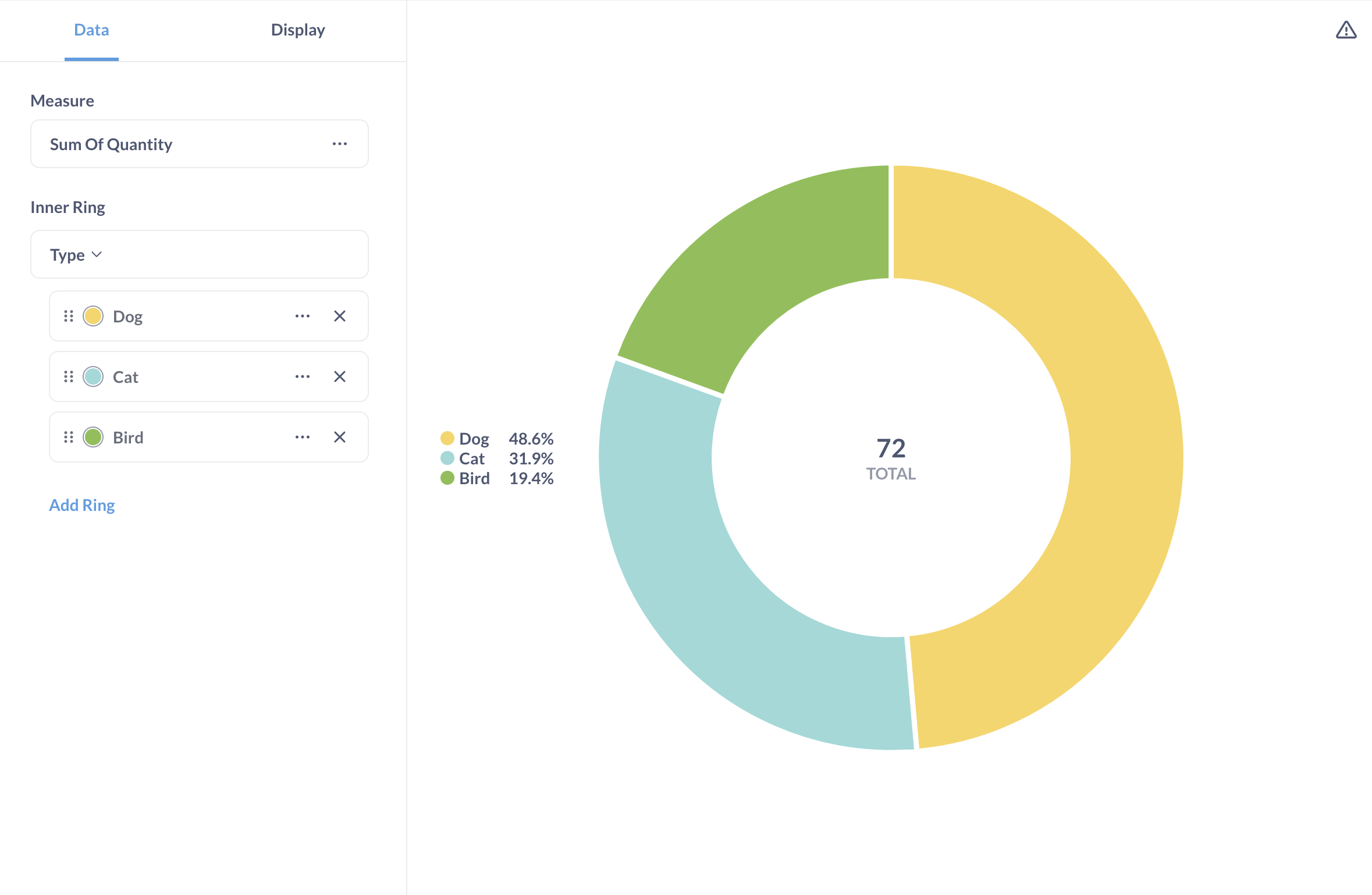Click the Dog legend entry in chart

[x=473, y=439]
